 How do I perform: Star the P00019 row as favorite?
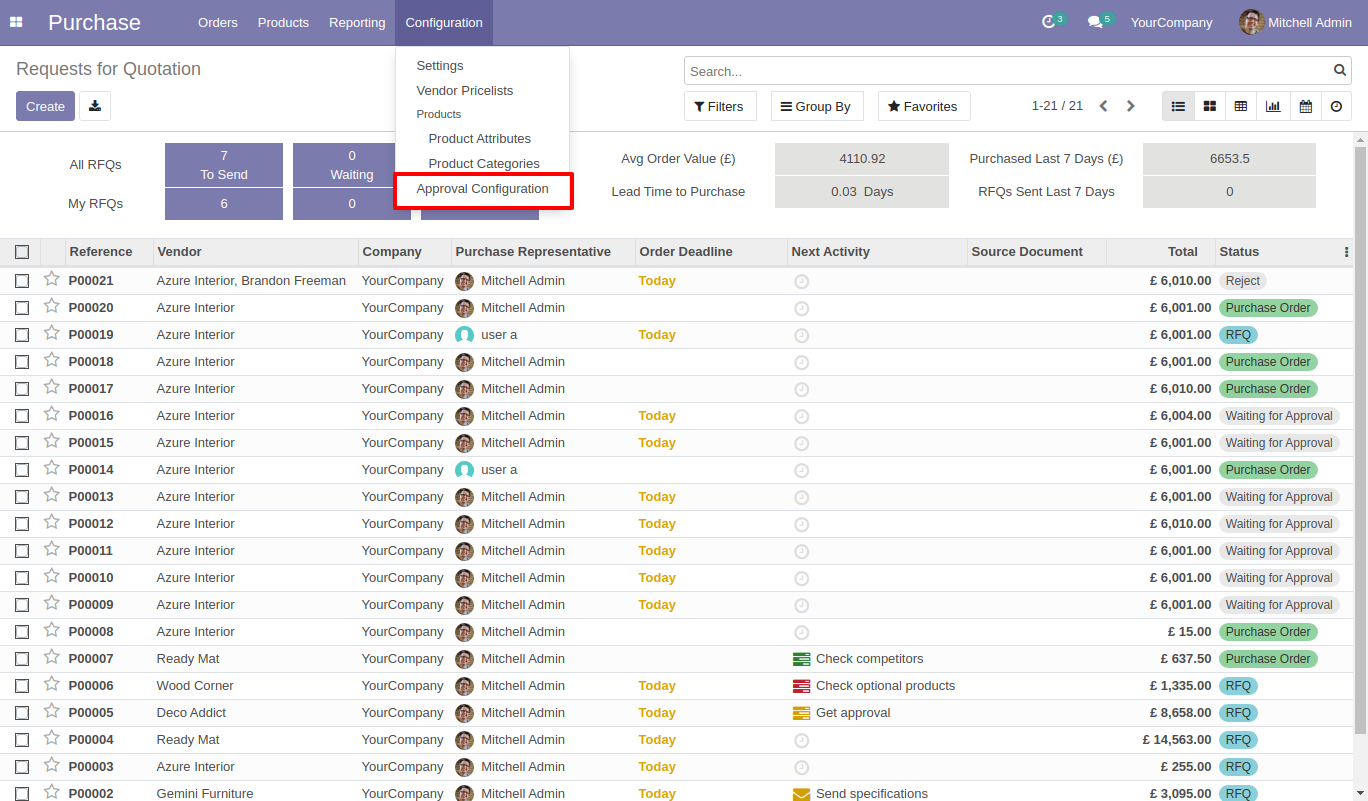tap(52, 333)
